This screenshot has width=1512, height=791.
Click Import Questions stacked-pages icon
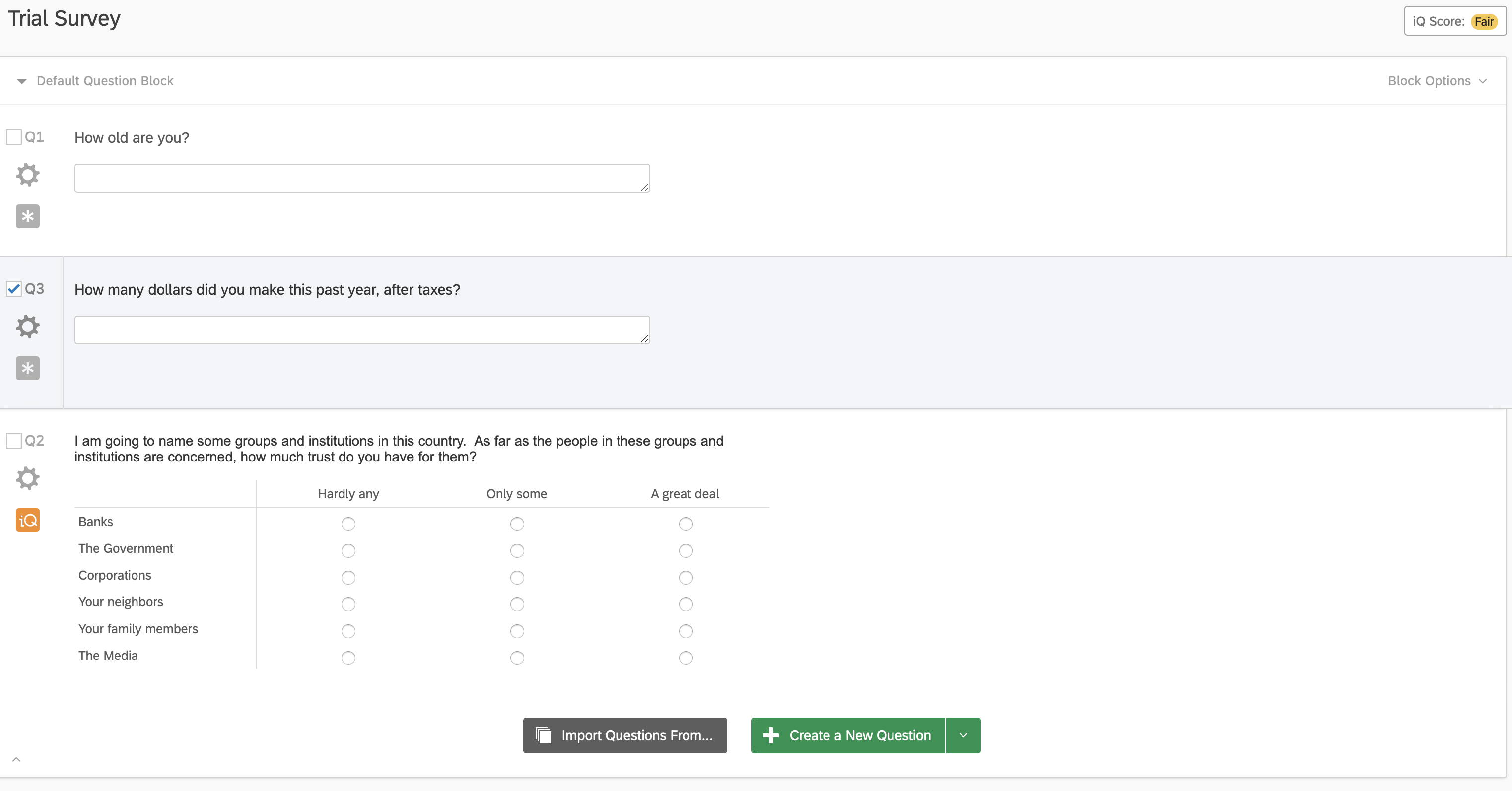click(544, 735)
